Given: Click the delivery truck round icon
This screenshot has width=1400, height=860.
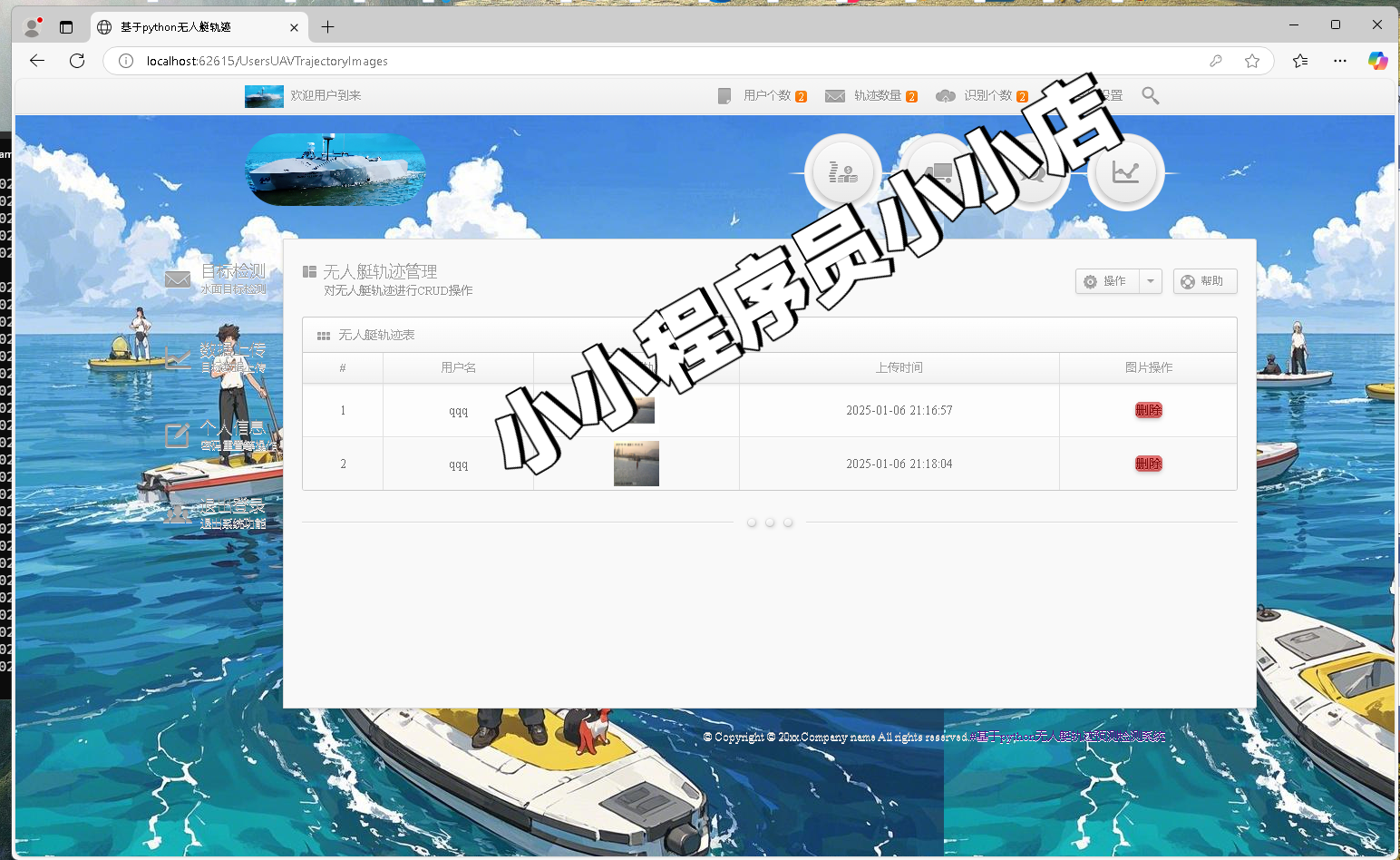Looking at the screenshot, I should coord(938,172).
